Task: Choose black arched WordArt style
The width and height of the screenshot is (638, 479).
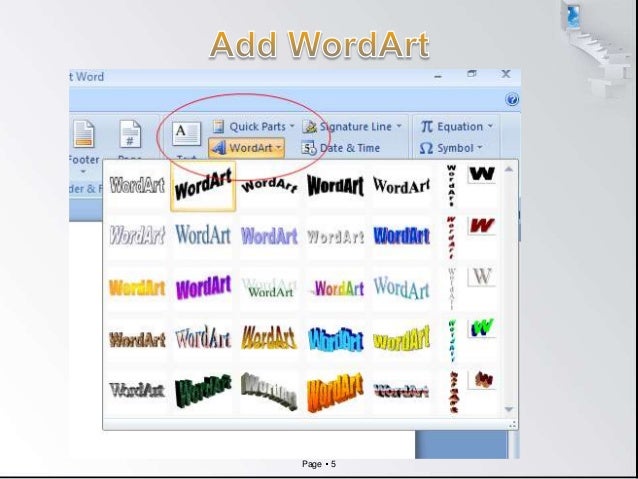Action: (269, 185)
